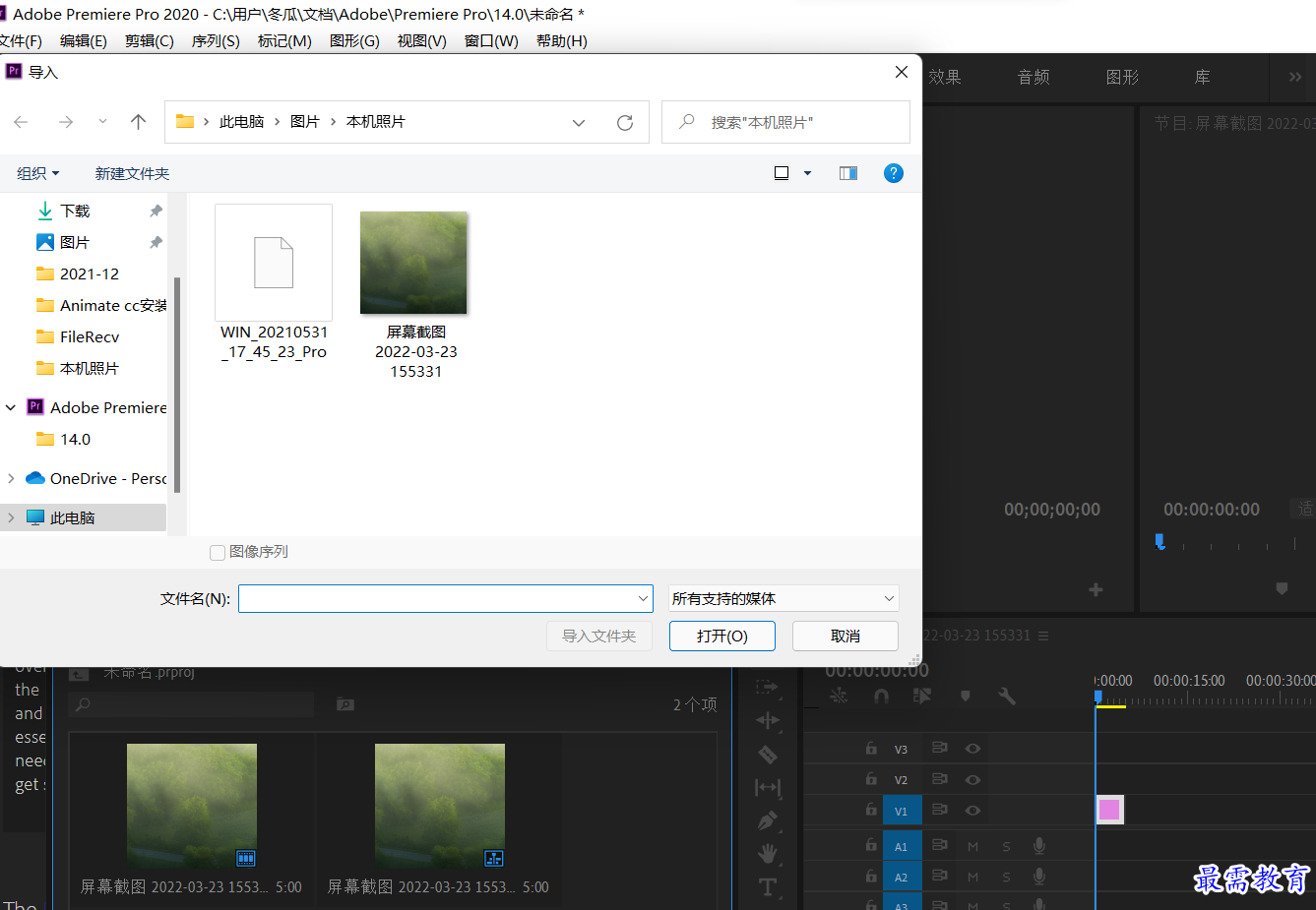Click the help question mark icon
This screenshot has width=1316, height=910.
point(894,173)
